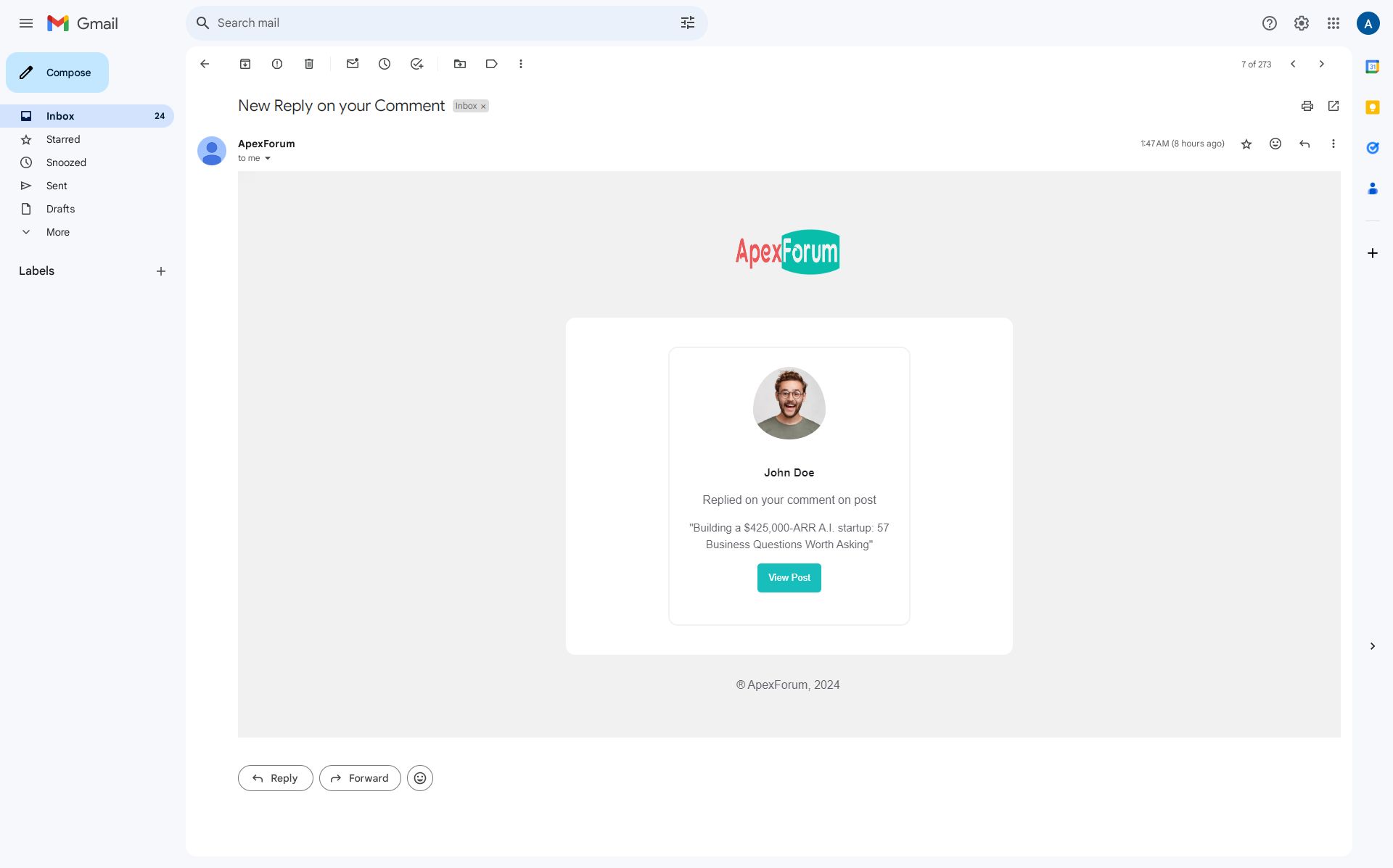Screen dimensions: 1393x868
Task: Toggle the main menu hamburger
Action: tap(26, 23)
